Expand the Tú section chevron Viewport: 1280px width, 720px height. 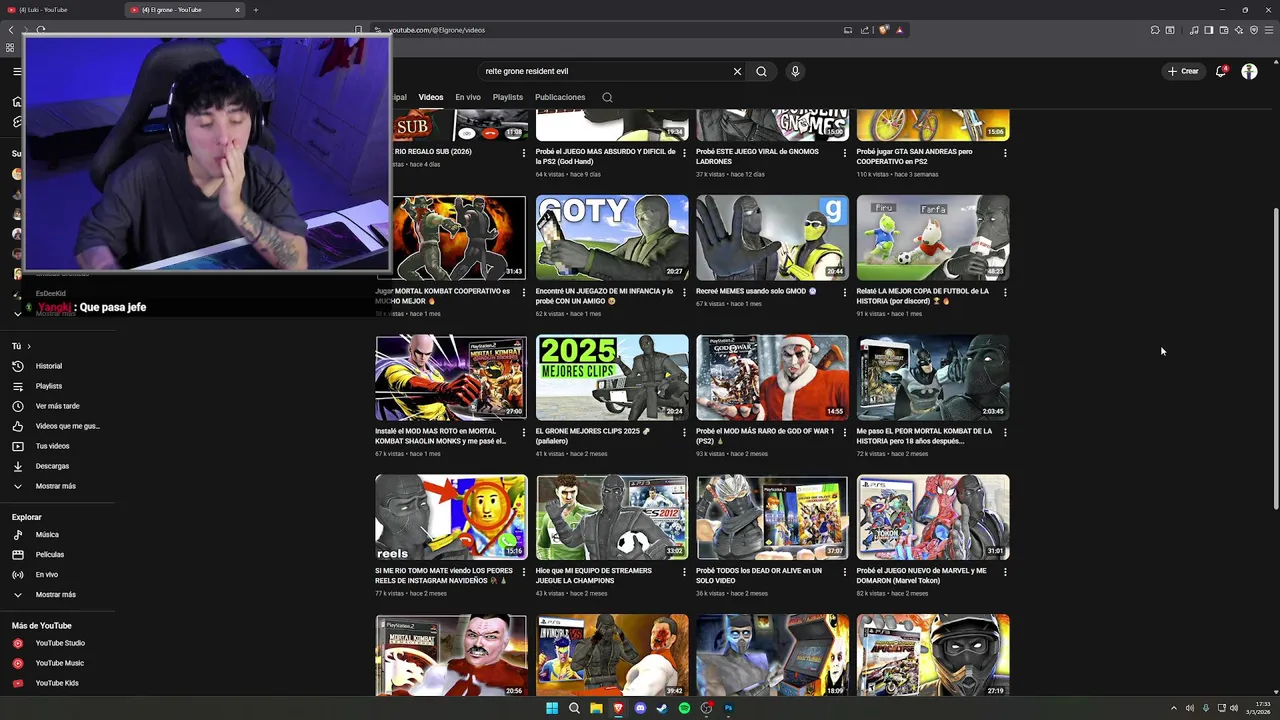pos(29,346)
